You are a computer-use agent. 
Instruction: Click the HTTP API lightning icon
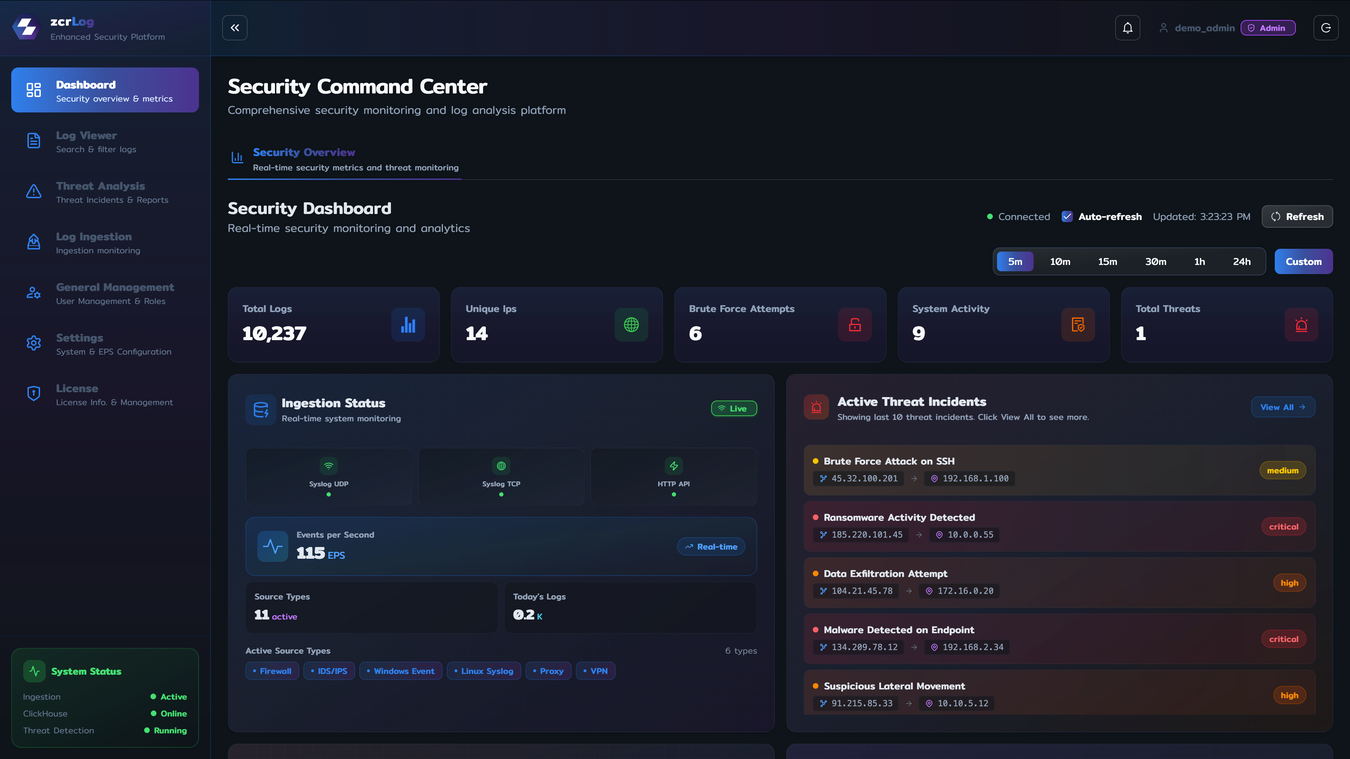click(x=674, y=466)
